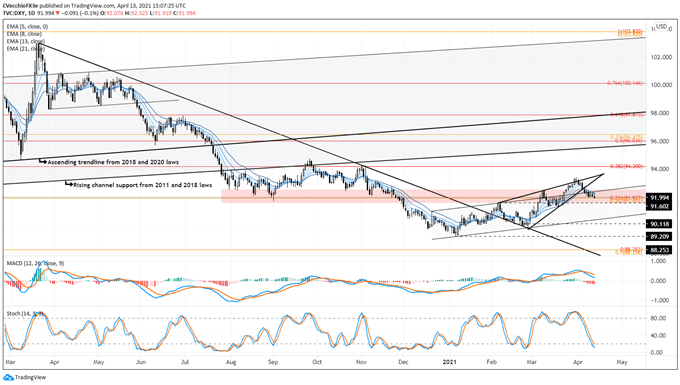Click the arrow icon beside the Rising channel support note
This screenshot has width=680, height=385.
(x=69, y=184)
